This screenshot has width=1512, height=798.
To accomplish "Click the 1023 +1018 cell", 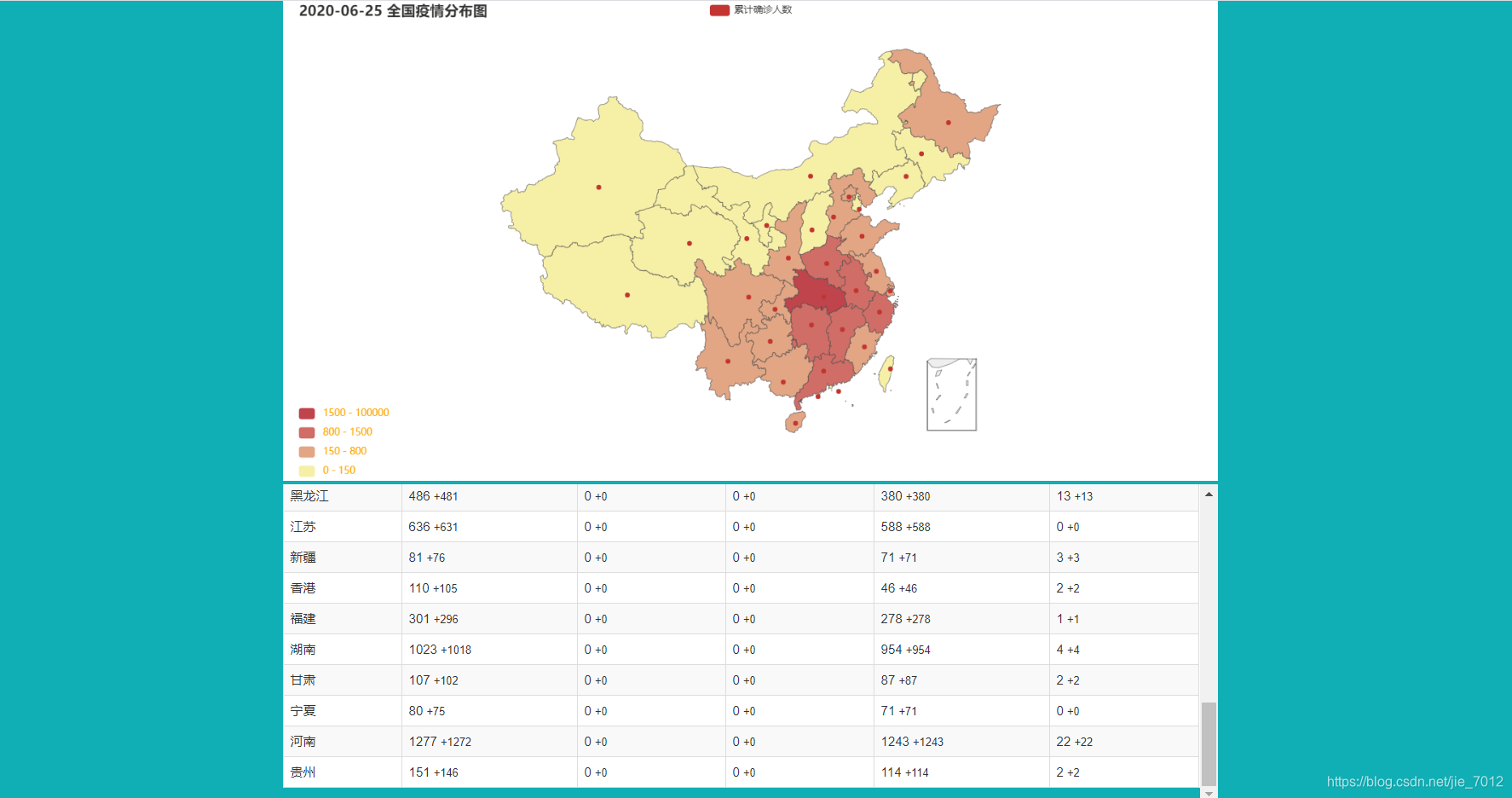I will 489,650.
